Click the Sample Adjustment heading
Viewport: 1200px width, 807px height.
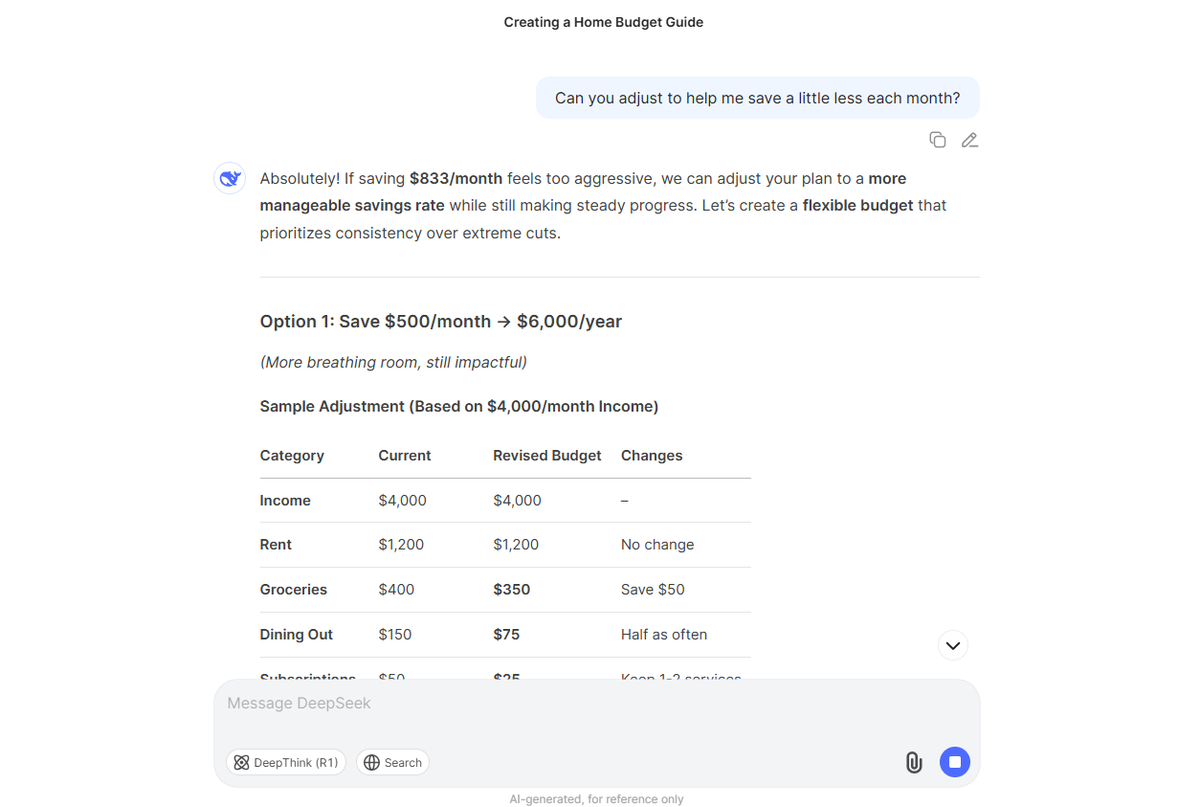click(458, 406)
